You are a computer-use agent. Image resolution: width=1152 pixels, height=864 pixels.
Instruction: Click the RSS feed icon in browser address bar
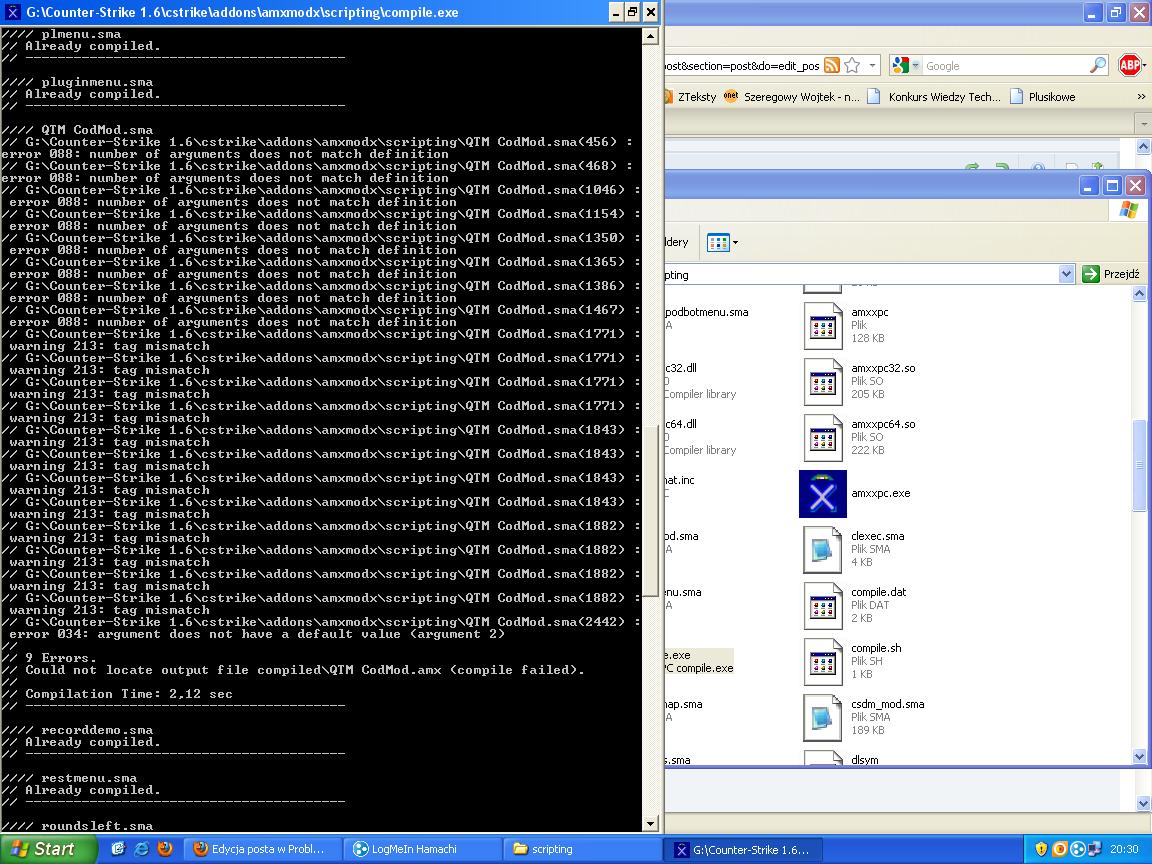point(832,65)
